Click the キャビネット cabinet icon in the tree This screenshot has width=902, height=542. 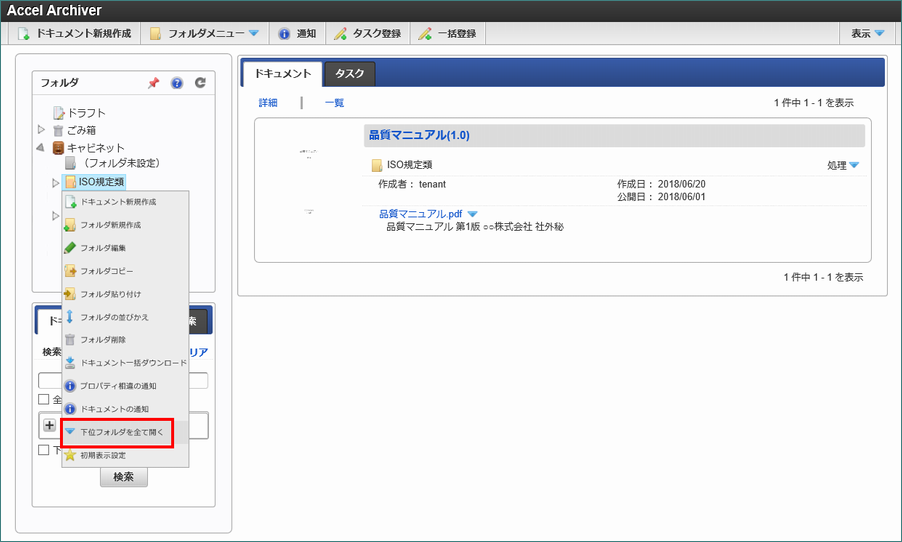58,147
